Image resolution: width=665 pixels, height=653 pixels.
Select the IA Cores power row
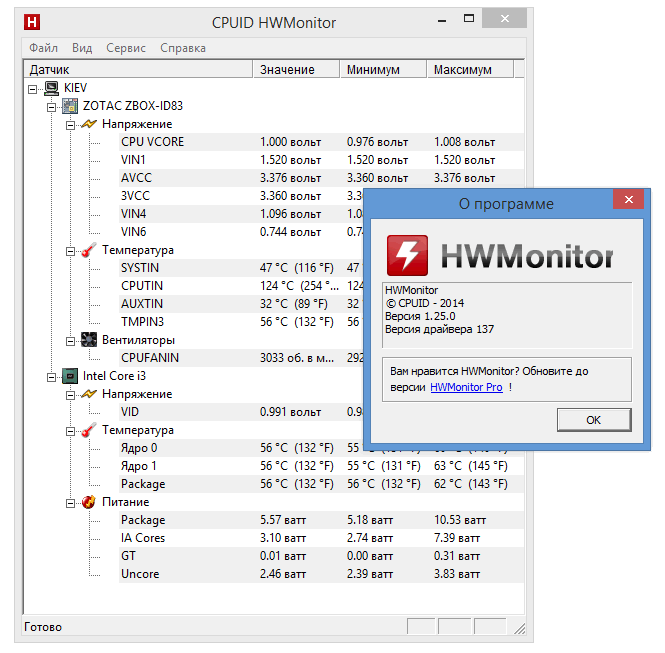[x=321, y=538]
